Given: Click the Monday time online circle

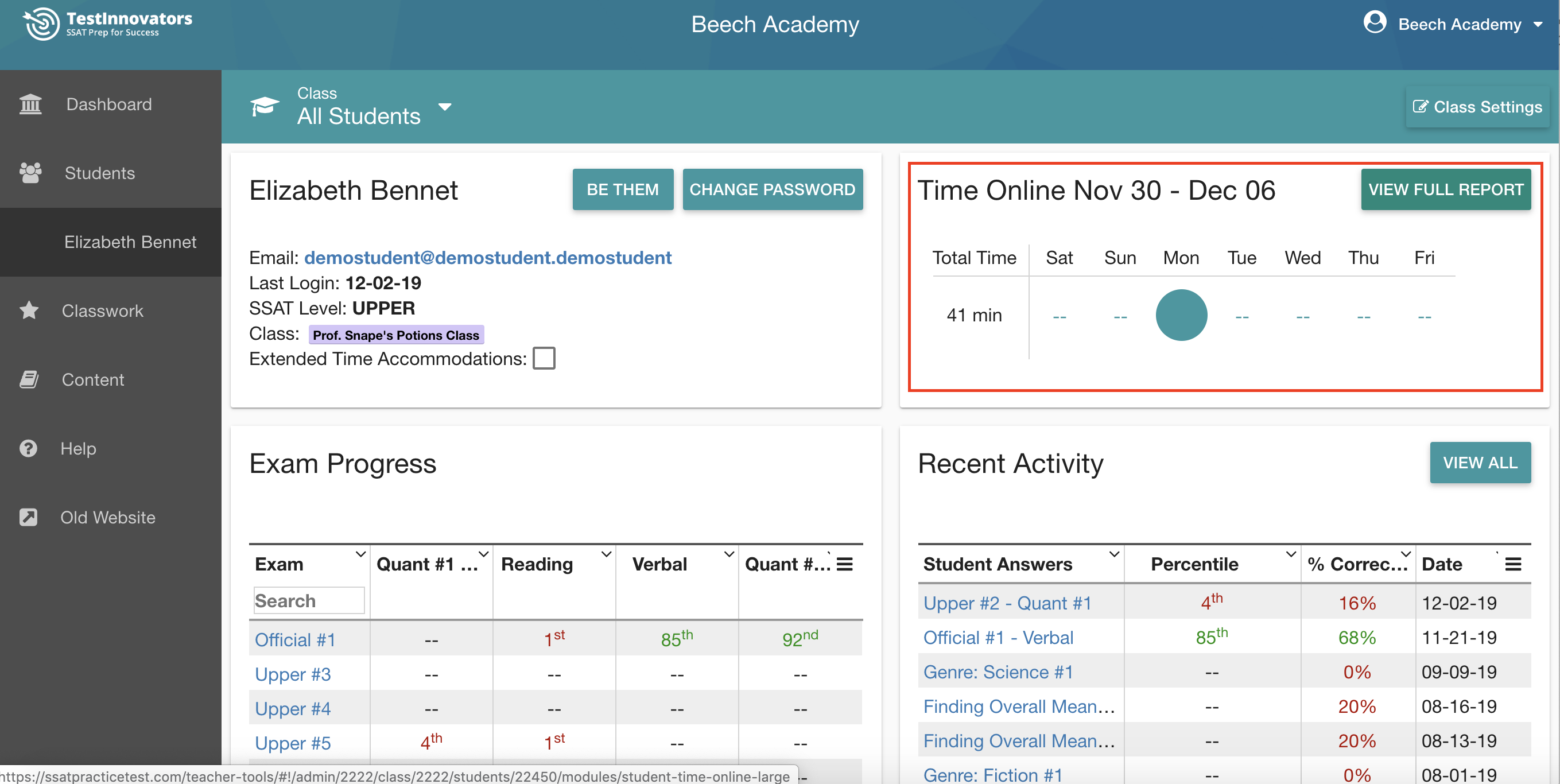Looking at the screenshot, I should pyautogui.click(x=1181, y=316).
